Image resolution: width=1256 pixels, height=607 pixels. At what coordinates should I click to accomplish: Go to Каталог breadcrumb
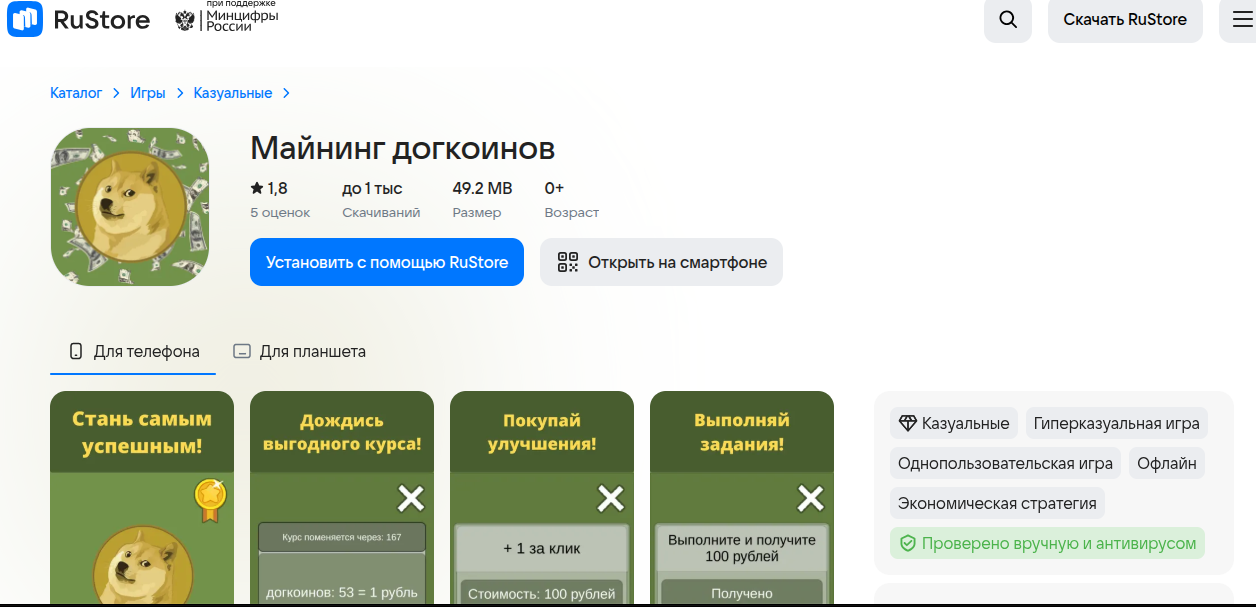pyautogui.click(x=76, y=92)
